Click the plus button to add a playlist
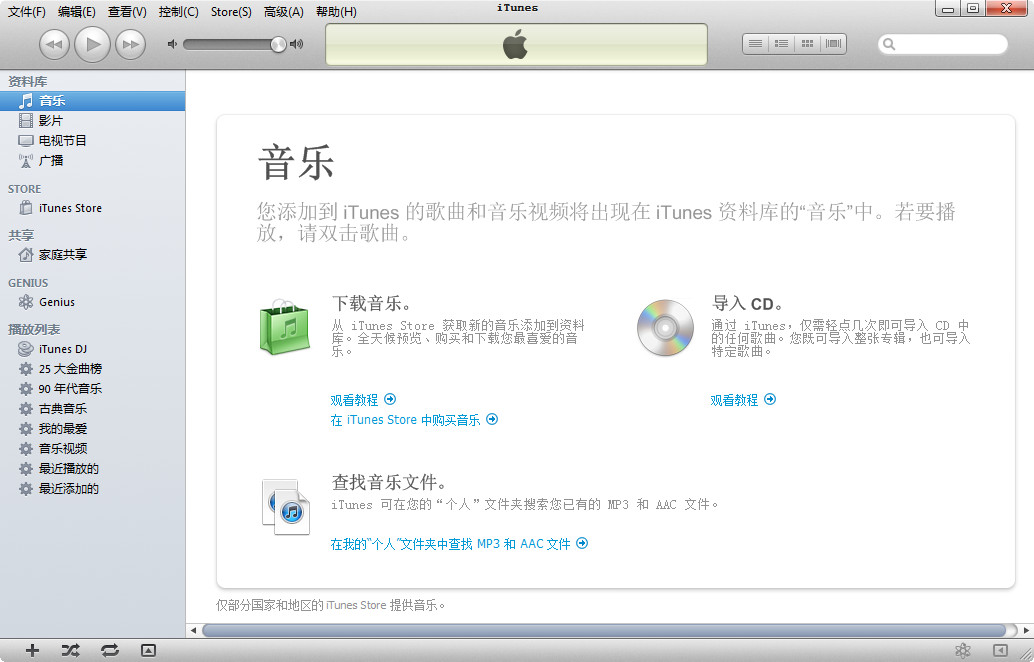Screen dimensions: 1034x662 click(32, 651)
